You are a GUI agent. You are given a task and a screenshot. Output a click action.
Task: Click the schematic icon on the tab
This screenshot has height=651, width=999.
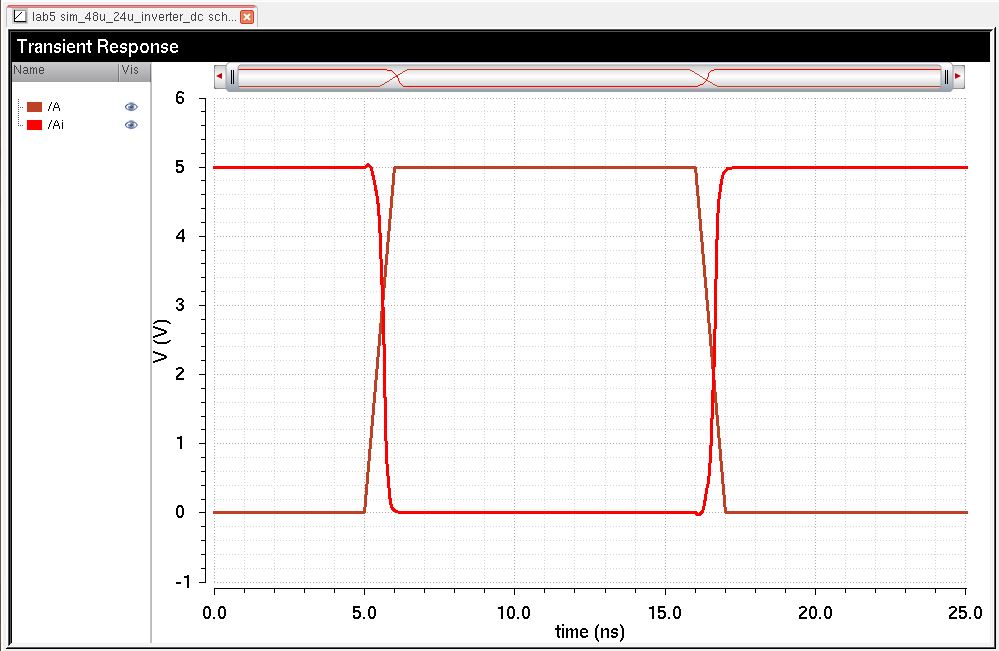(x=19, y=17)
